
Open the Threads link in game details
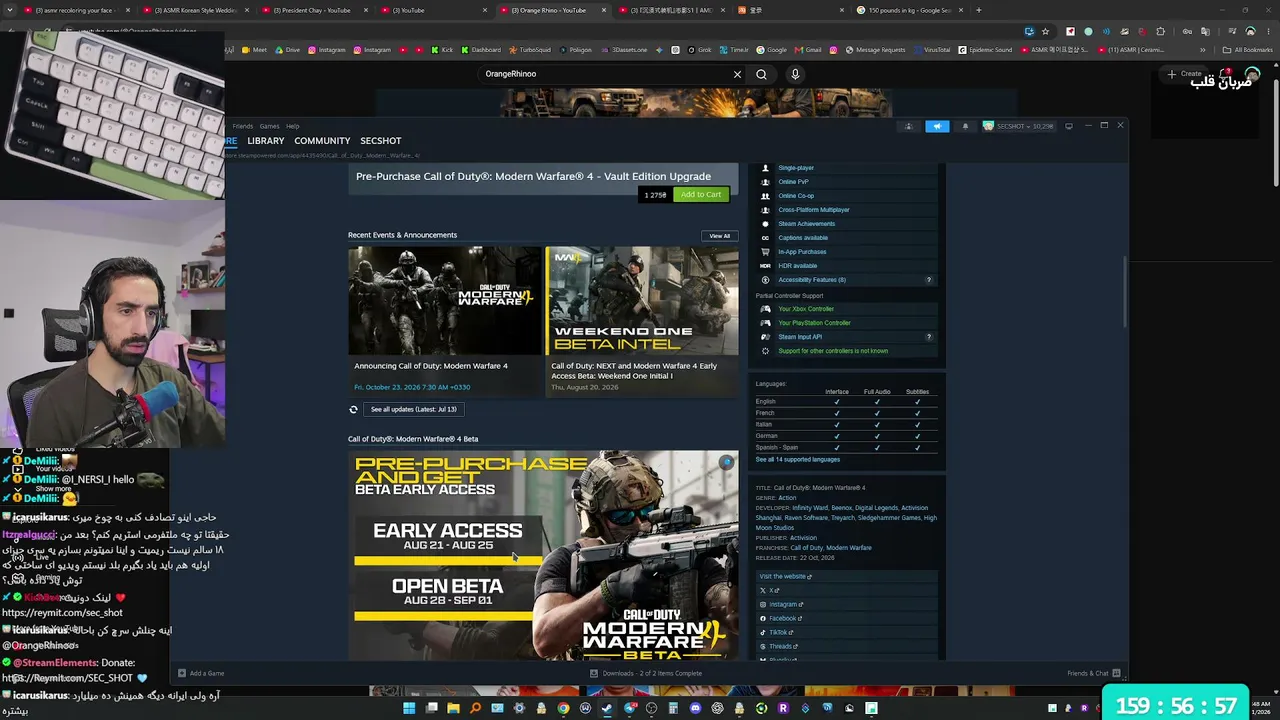pos(779,646)
